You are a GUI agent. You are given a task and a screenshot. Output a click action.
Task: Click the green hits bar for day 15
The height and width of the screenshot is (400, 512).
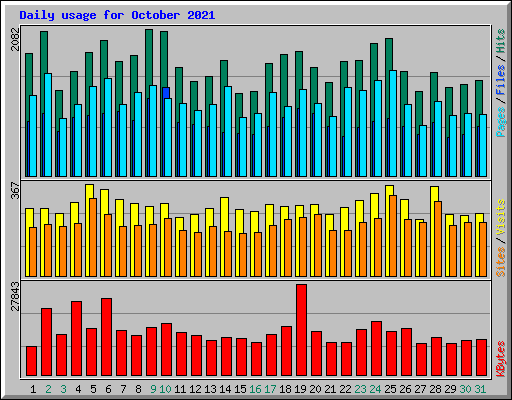click(239, 105)
